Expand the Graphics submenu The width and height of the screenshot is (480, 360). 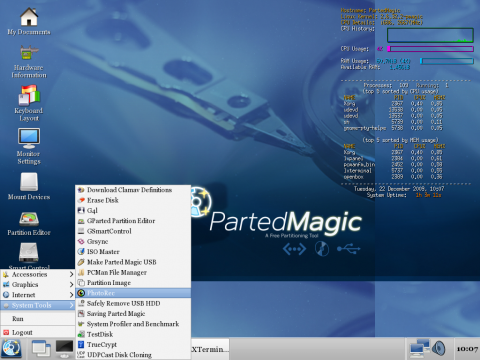(37, 285)
